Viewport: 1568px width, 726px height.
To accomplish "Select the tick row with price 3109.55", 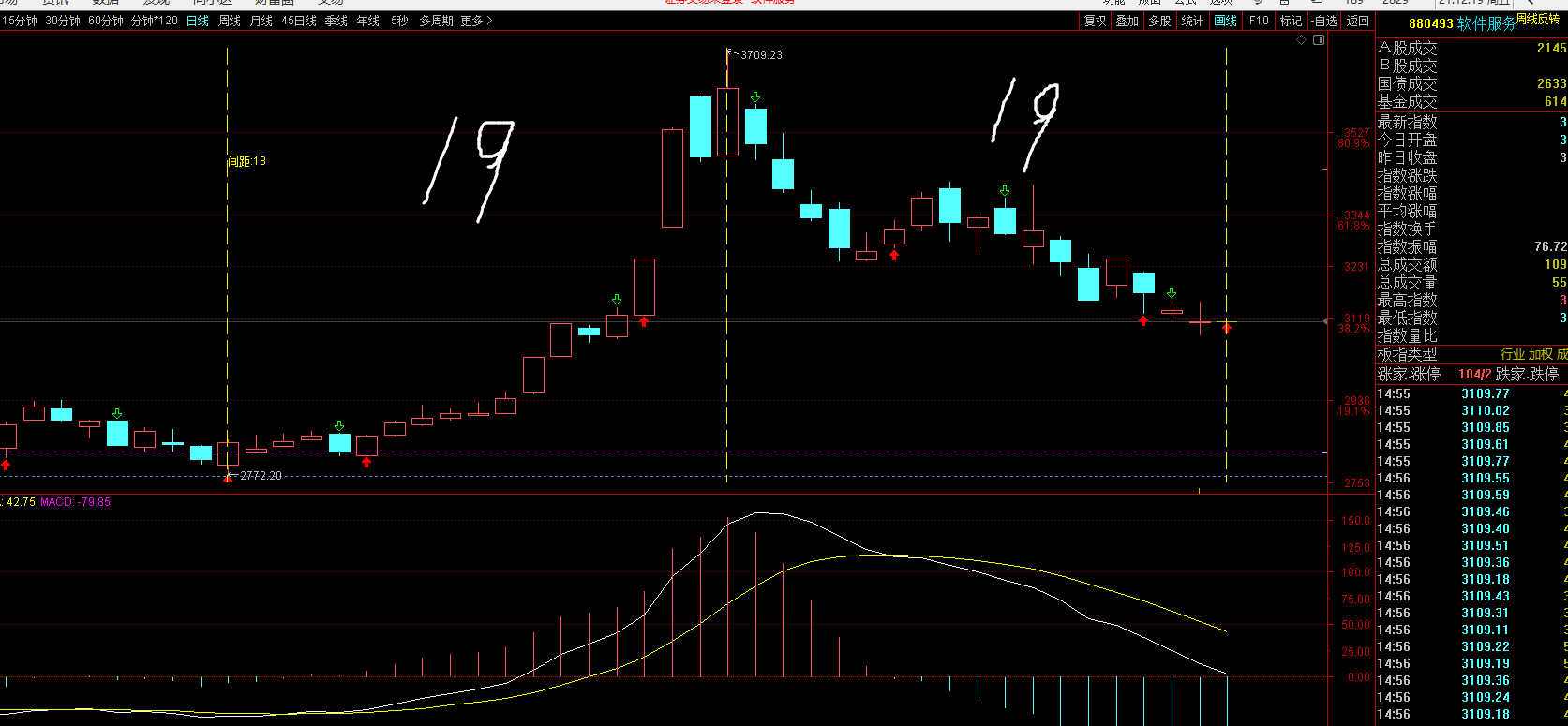I will coord(1471,478).
